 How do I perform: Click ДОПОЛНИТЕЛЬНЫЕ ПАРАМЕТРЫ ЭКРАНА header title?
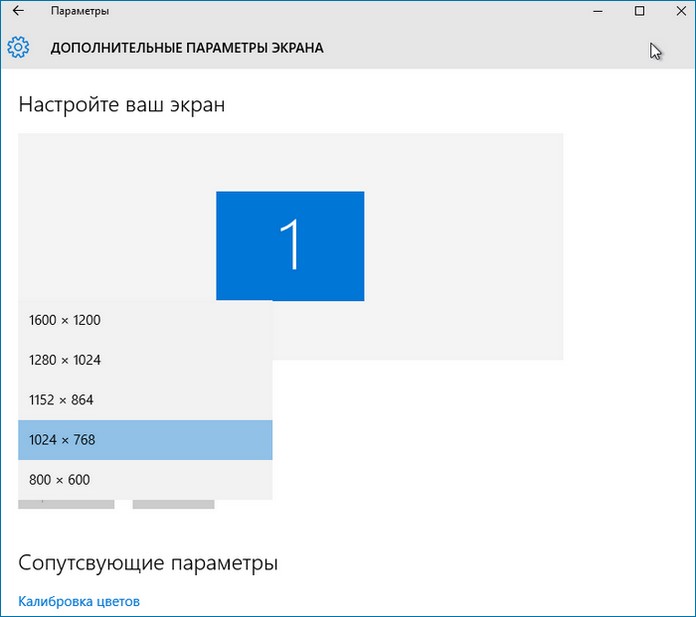(x=187, y=48)
